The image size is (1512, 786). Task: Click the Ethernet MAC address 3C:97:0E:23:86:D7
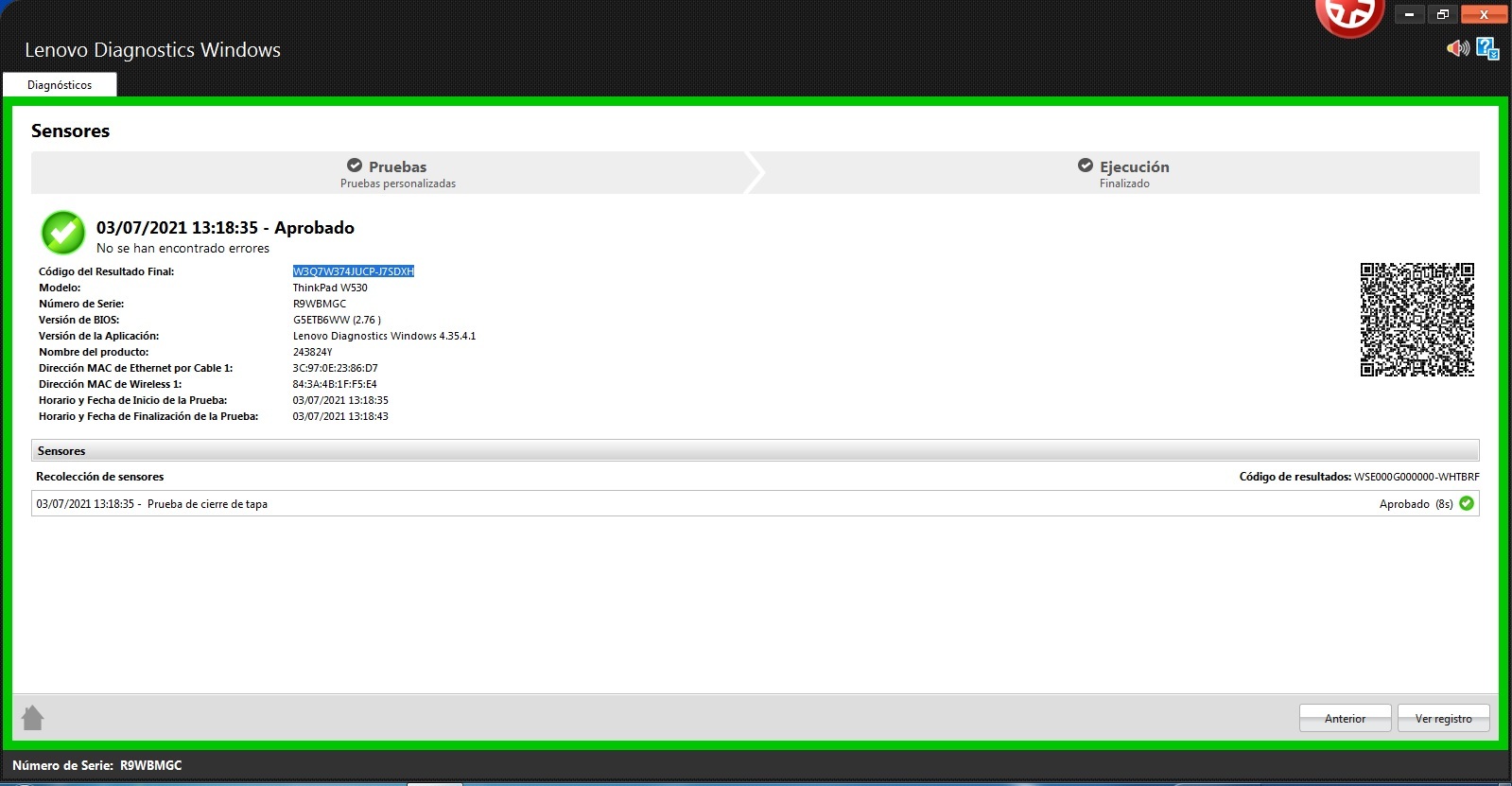(335, 368)
